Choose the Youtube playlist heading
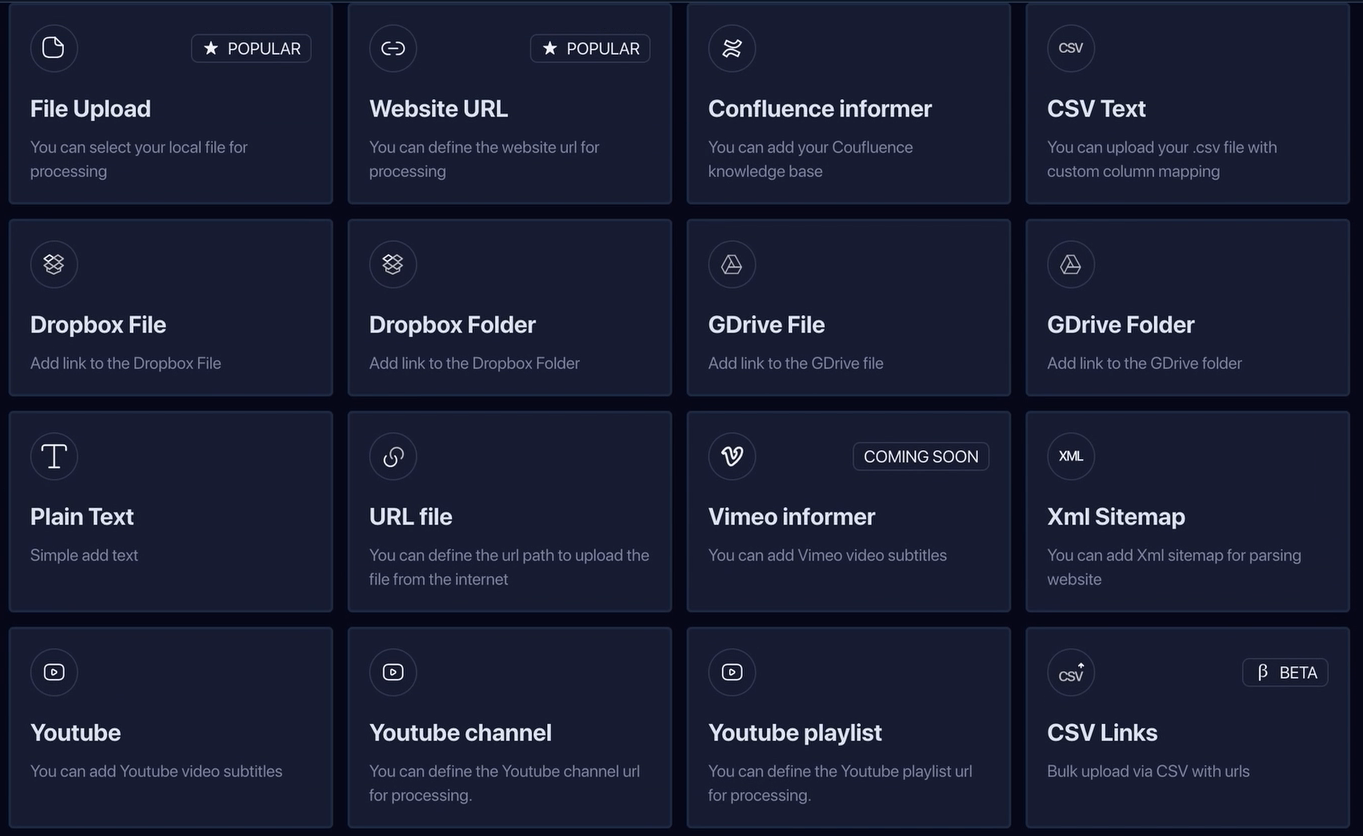This screenshot has width=1363, height=836. (795, 732)
